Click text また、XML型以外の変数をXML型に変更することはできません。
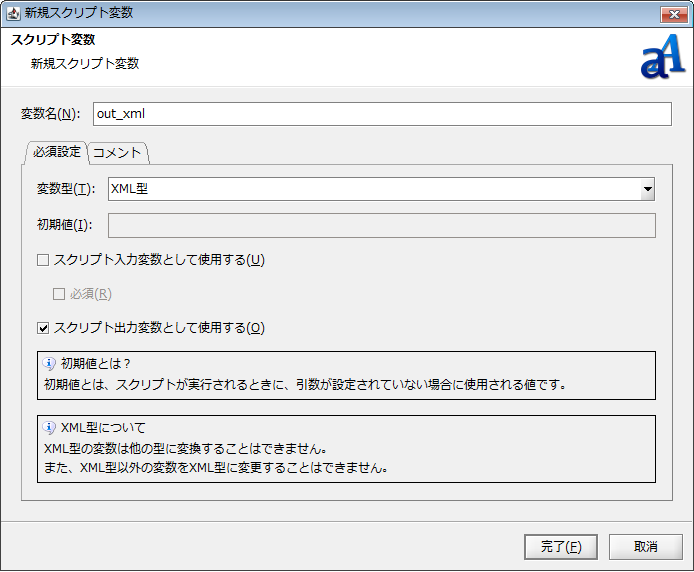This screenshot has height=572, width=694. pos(216,468)
